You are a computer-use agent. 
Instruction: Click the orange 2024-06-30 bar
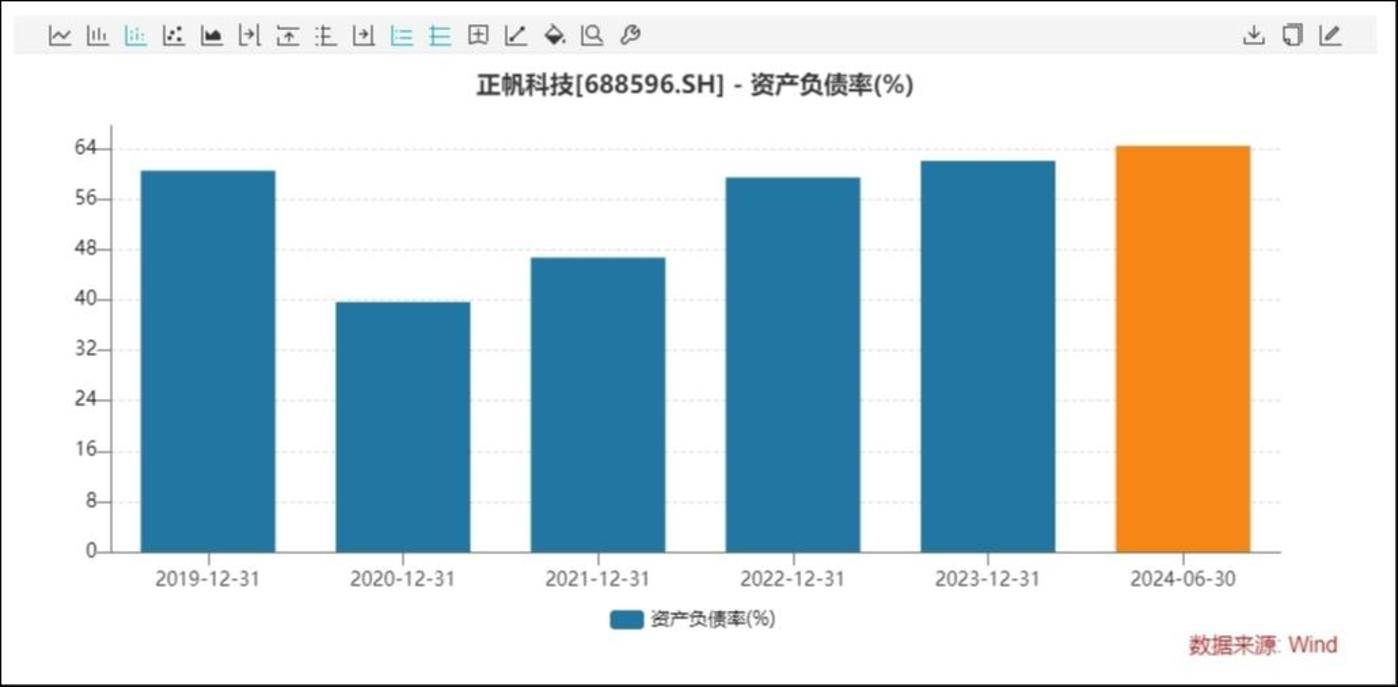tap(1183, 350)
